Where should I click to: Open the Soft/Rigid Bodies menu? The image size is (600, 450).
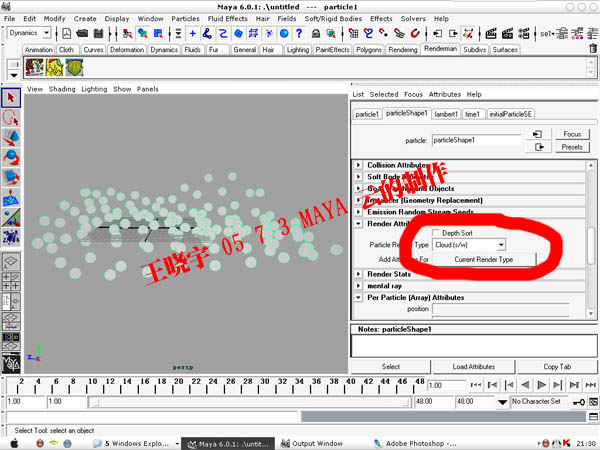[333, 19]
